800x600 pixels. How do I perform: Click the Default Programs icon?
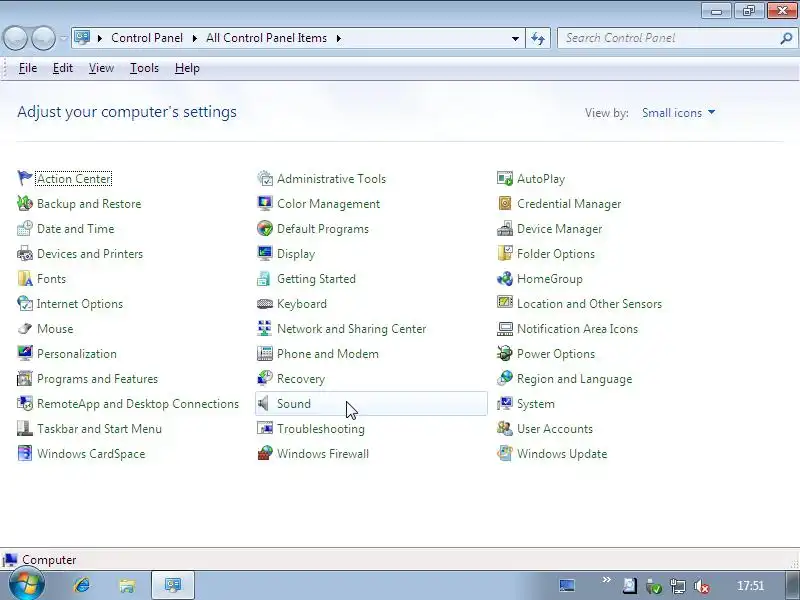click(x=265, y=229)
